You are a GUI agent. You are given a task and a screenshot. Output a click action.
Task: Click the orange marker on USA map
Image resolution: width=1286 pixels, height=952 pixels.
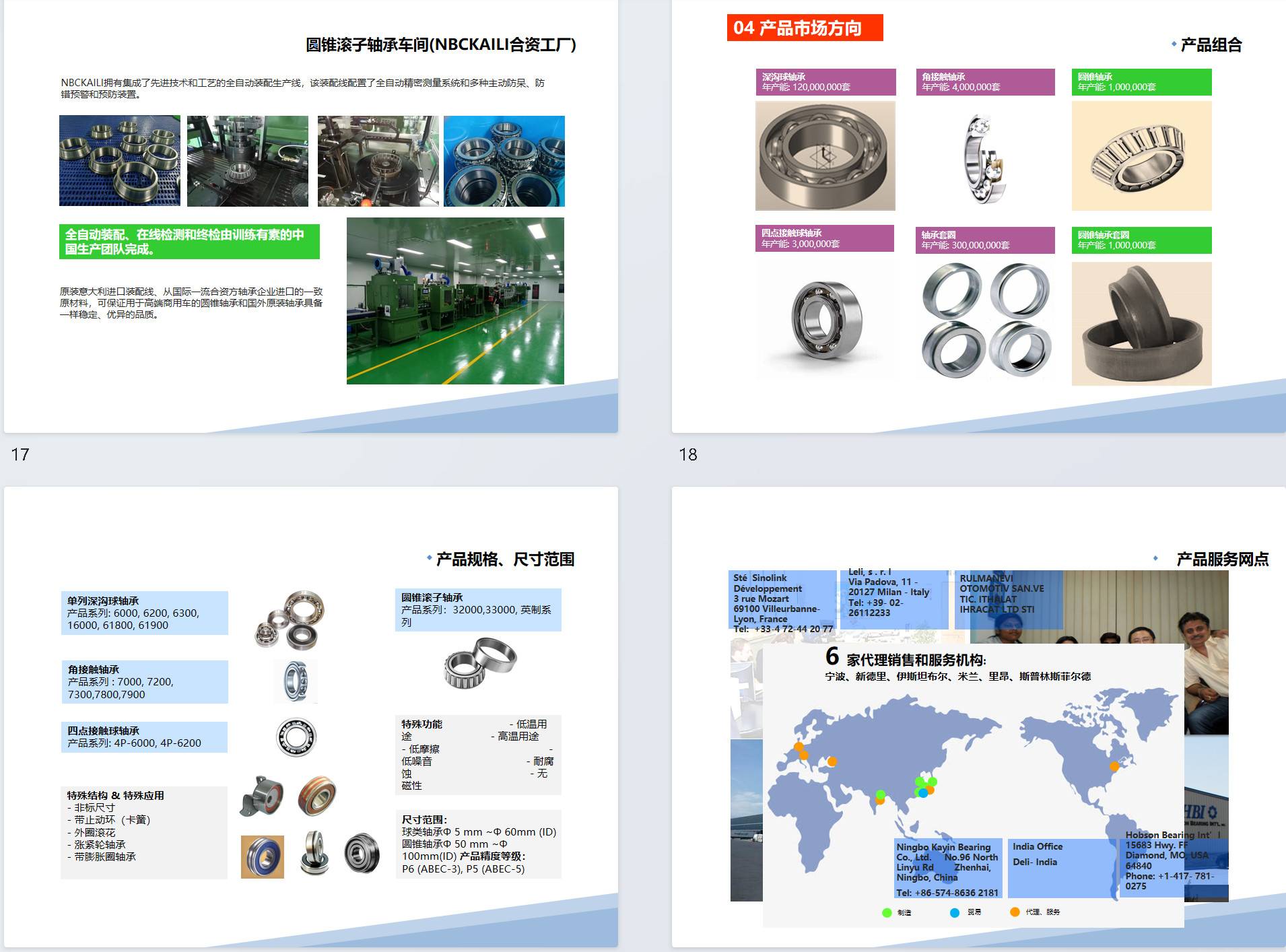[x=1114, y=766]
